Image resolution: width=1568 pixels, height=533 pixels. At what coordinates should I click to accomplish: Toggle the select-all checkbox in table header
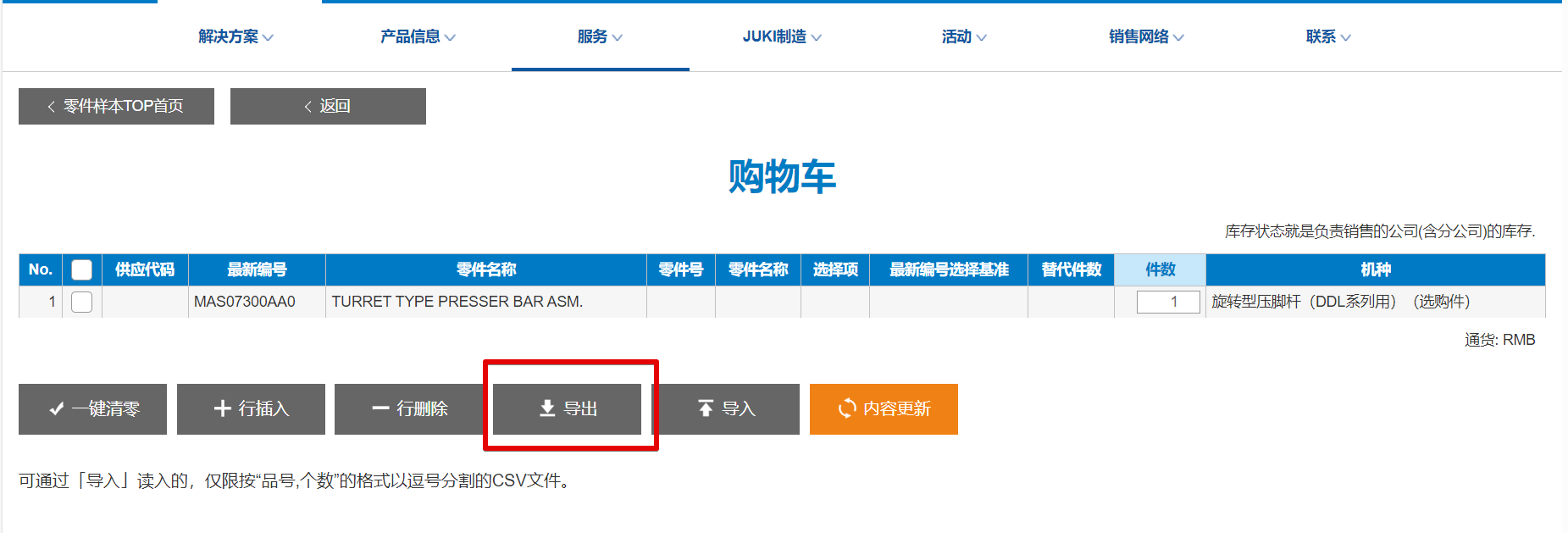(x=81, y=269)
